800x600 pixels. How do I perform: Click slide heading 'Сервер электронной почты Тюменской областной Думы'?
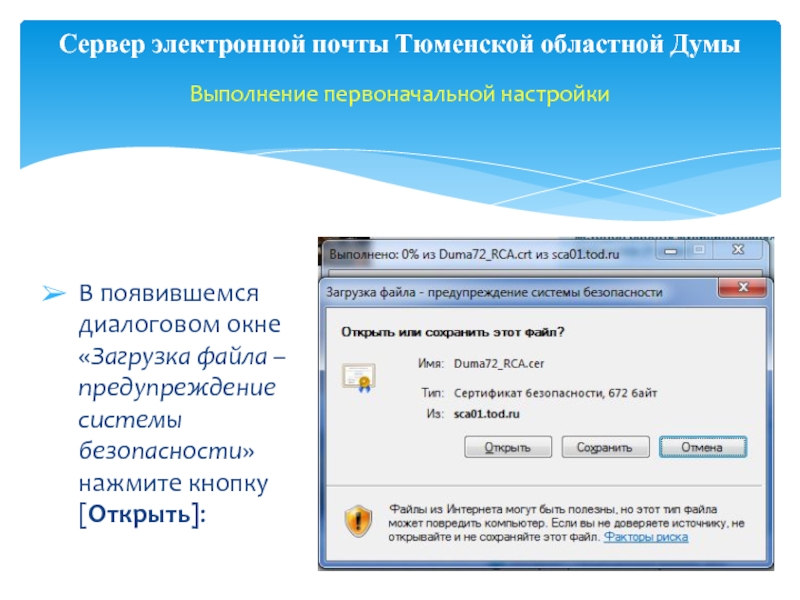click(399, 44)
